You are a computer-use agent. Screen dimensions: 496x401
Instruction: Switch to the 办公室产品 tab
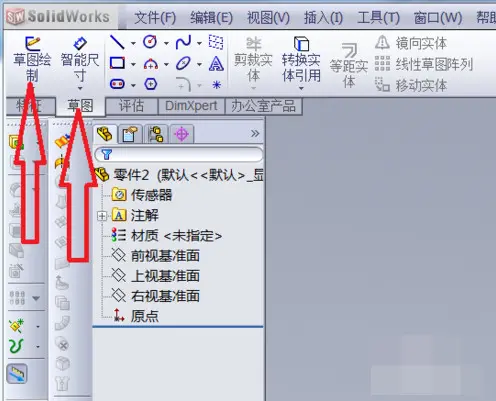click(263, 106)
